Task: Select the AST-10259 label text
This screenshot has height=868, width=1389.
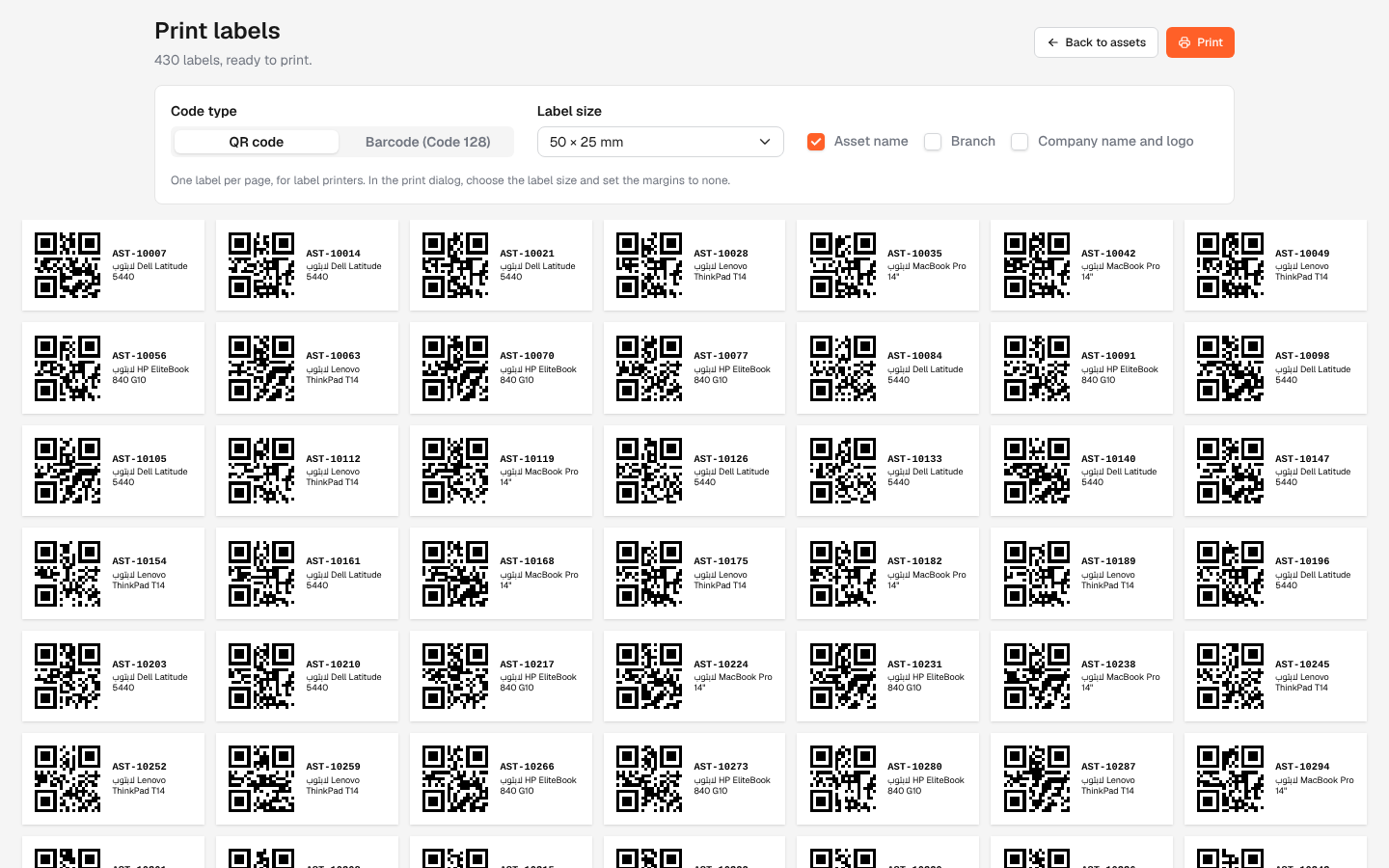Action: click(x=333, y=767)
